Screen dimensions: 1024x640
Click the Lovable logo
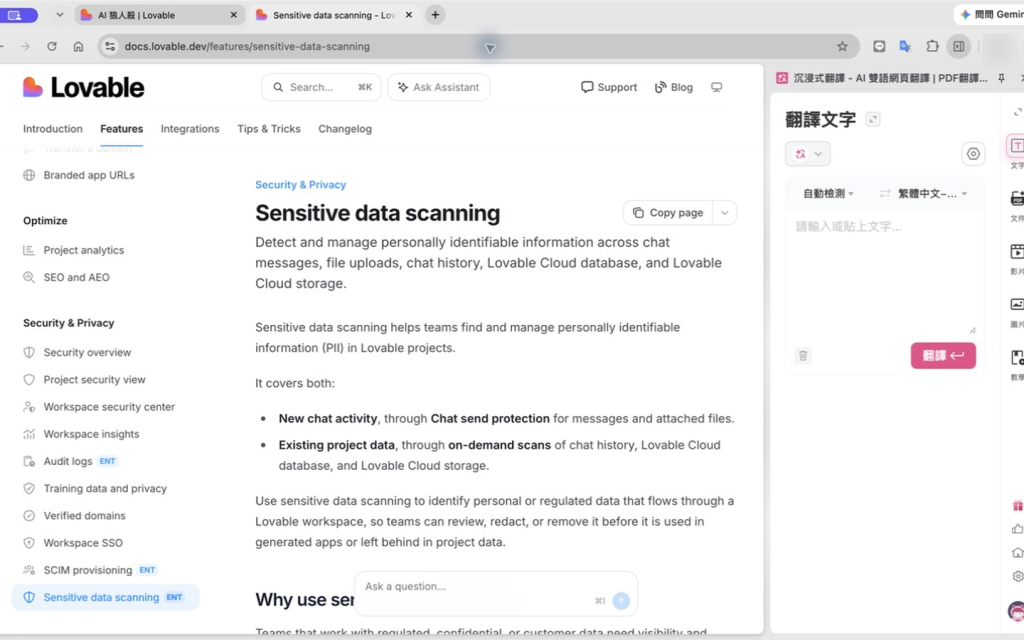[x=84, y=87]
